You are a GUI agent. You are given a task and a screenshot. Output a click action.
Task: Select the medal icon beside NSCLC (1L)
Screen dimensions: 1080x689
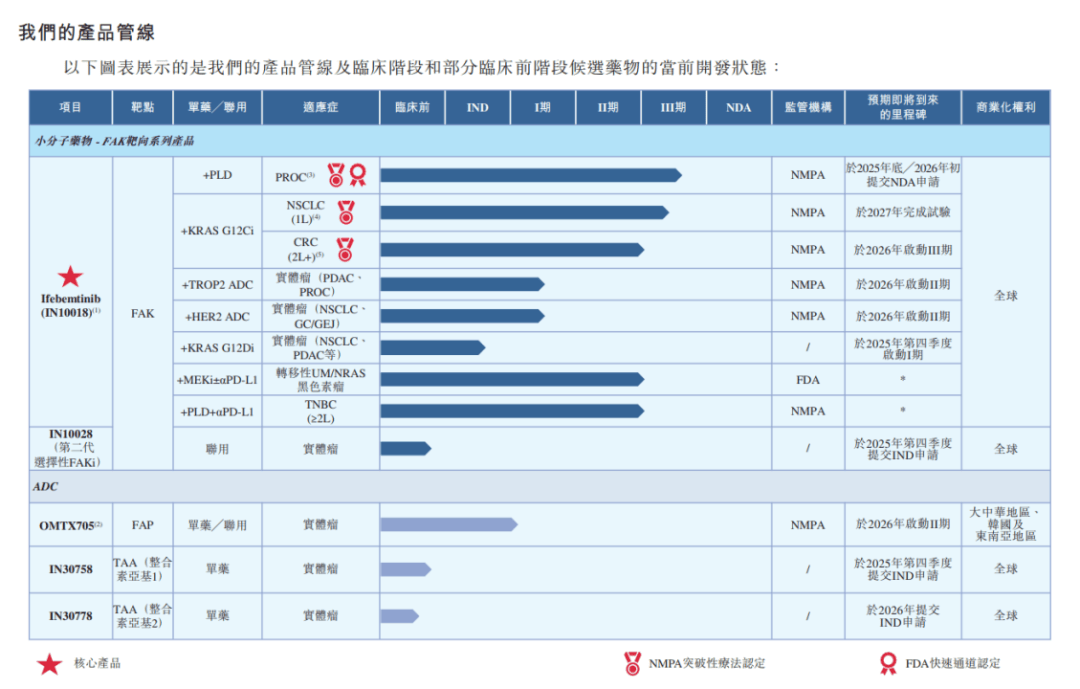[x=345, y=212]
